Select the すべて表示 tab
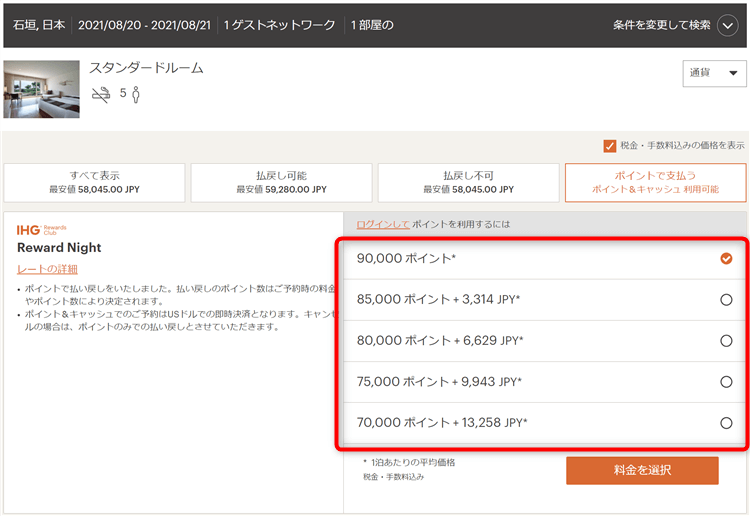The height and width of the screenshot is (516, 750). (x=95, y=182)
